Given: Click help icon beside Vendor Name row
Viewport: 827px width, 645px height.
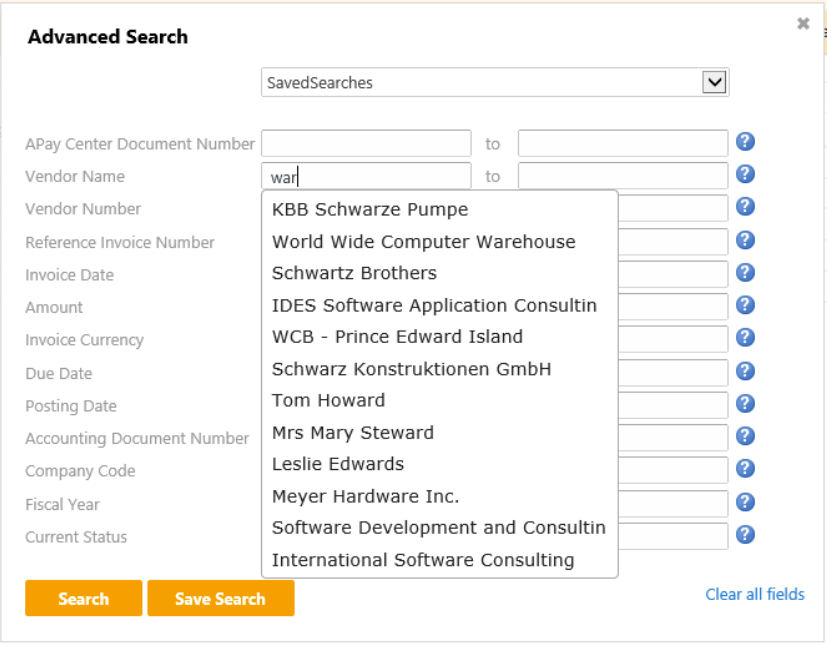Looking at the screenshot, I should click(x=745, y=175).
